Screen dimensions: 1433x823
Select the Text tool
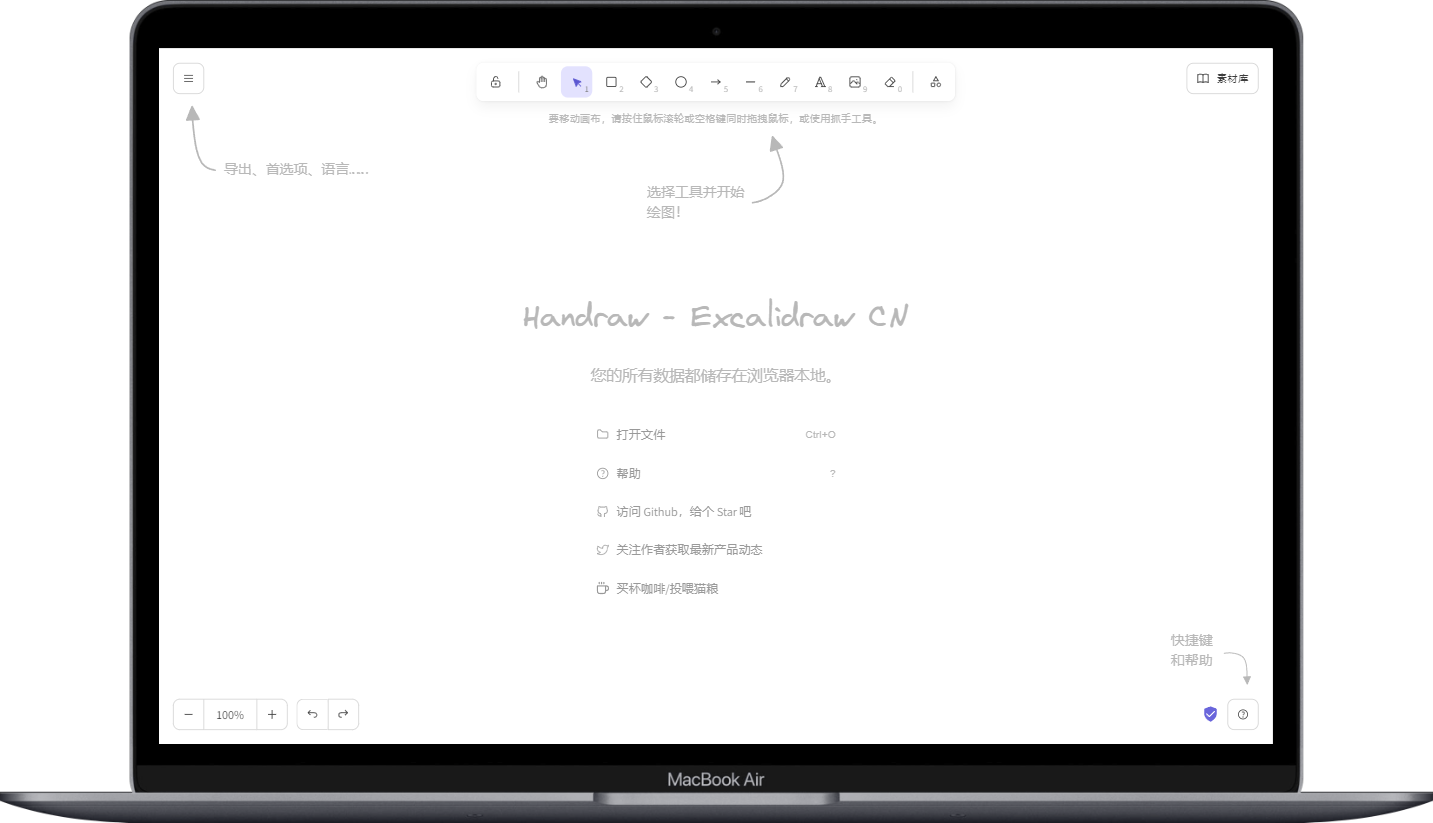820,82
